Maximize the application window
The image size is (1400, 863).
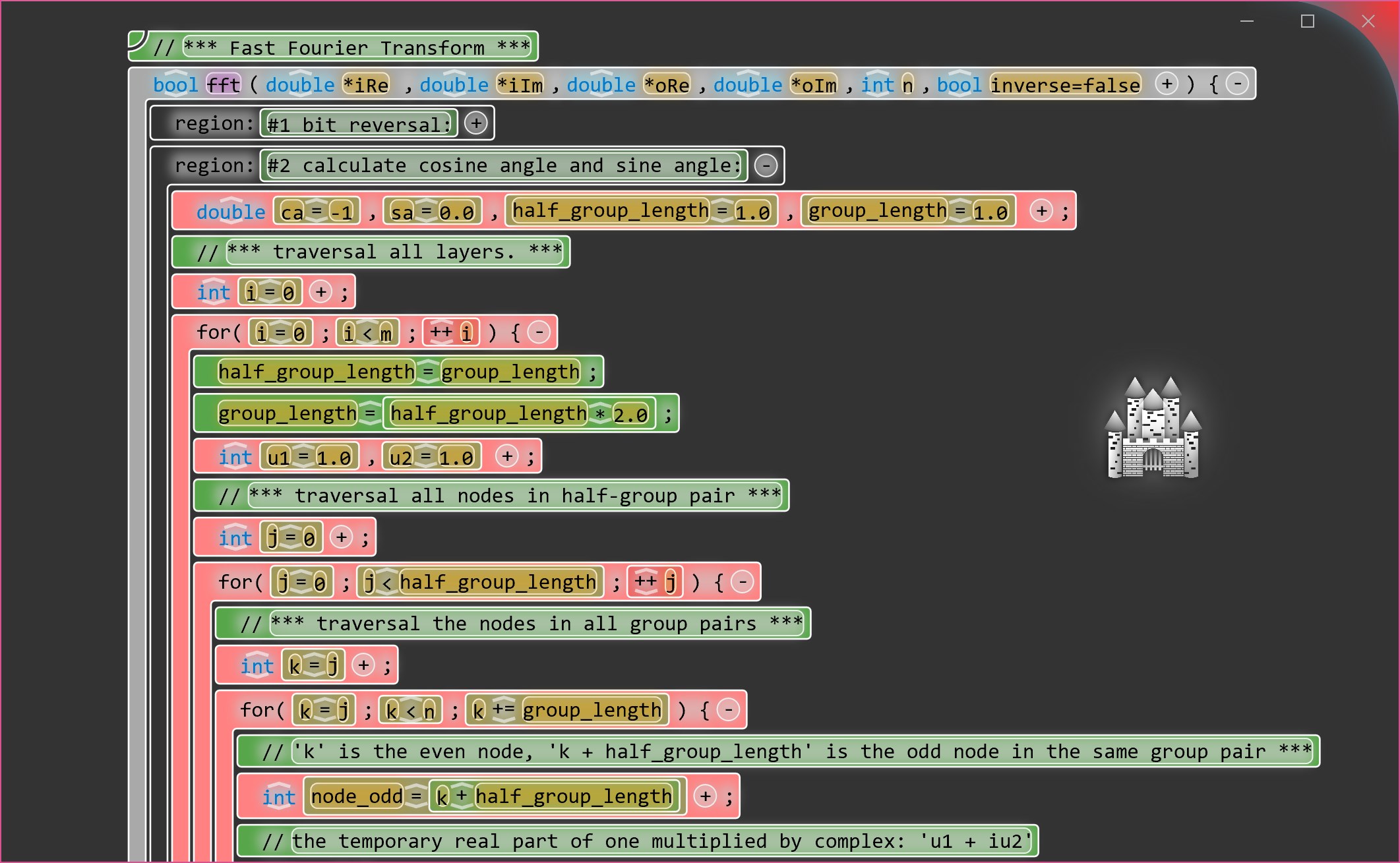(1307, 21)
